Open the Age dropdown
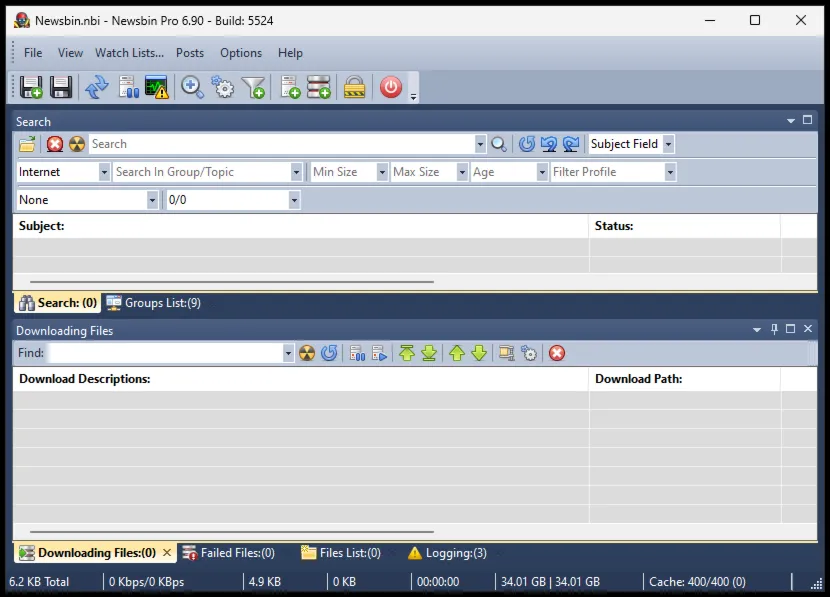 pos(542,172)
